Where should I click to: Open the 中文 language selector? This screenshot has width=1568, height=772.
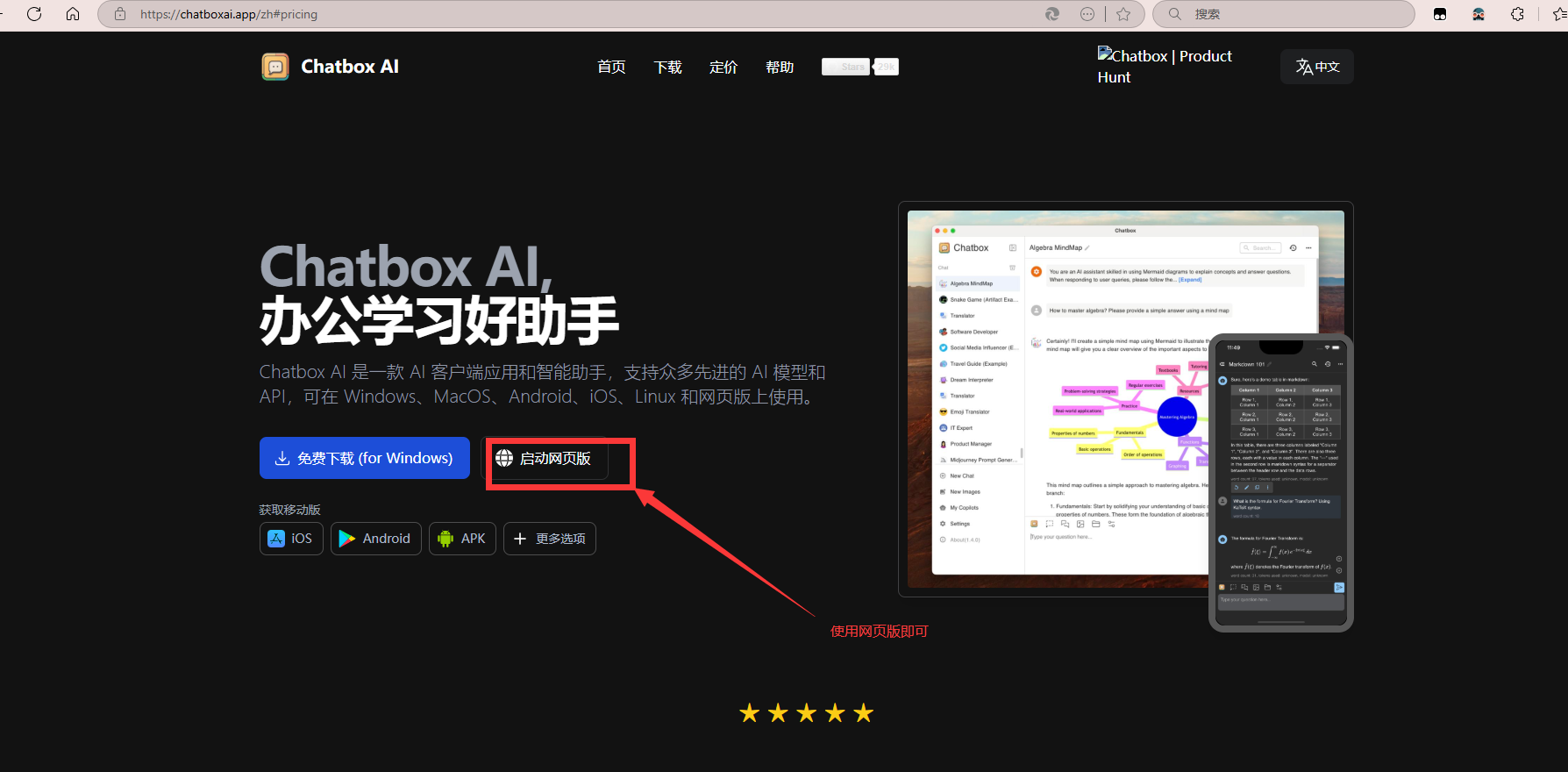1317,67
